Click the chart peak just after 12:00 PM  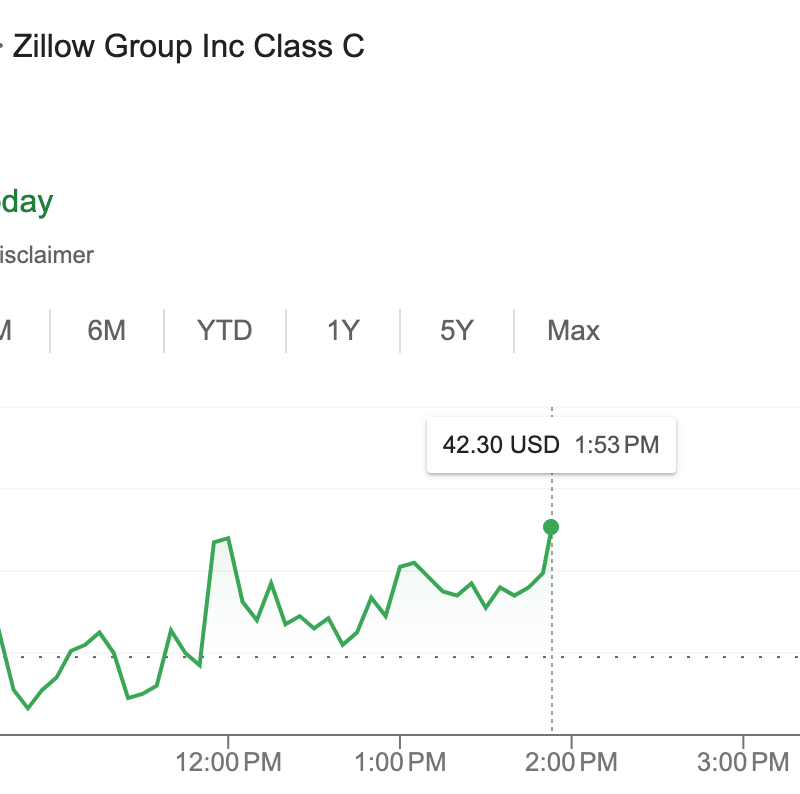click(228, 538)
